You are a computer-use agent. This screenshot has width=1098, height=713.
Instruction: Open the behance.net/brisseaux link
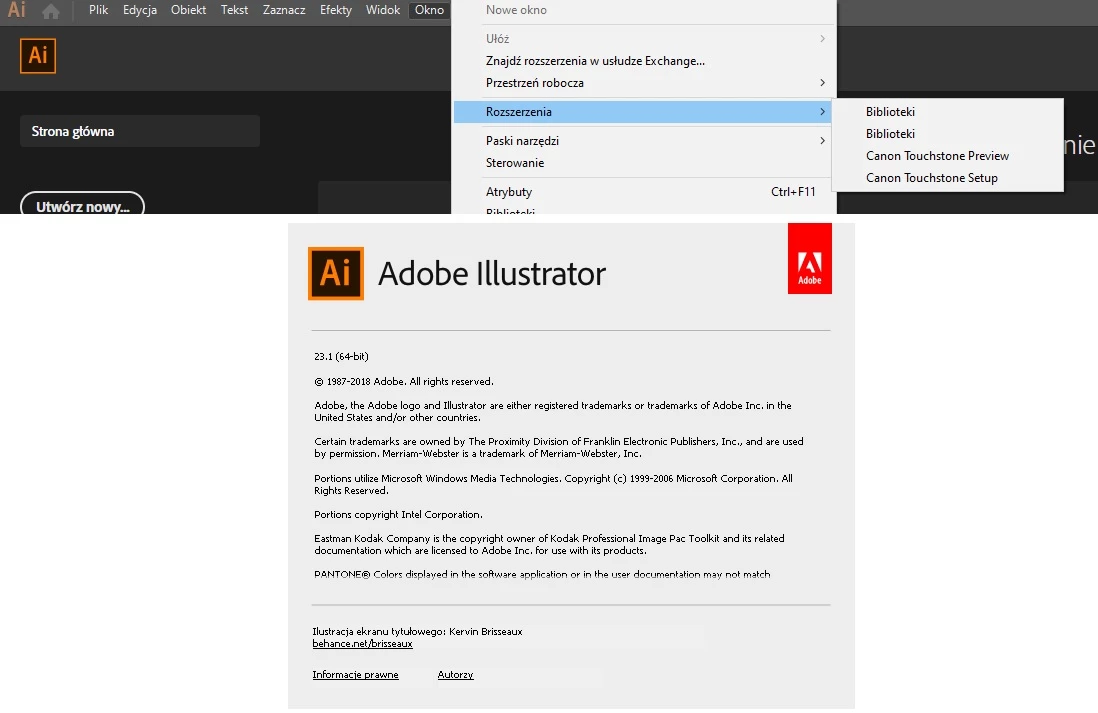tap(362, 644)
